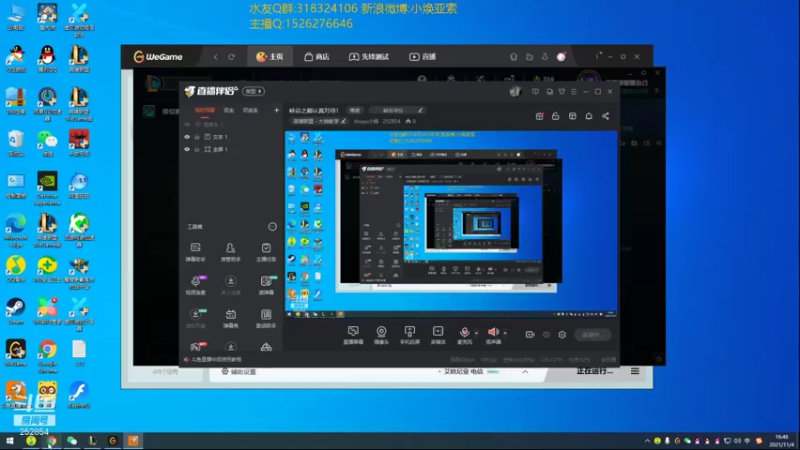This screenshot has width=800, height=450.
Task: Click the stream preview thumbnail
Action: [x=451, y=224]
